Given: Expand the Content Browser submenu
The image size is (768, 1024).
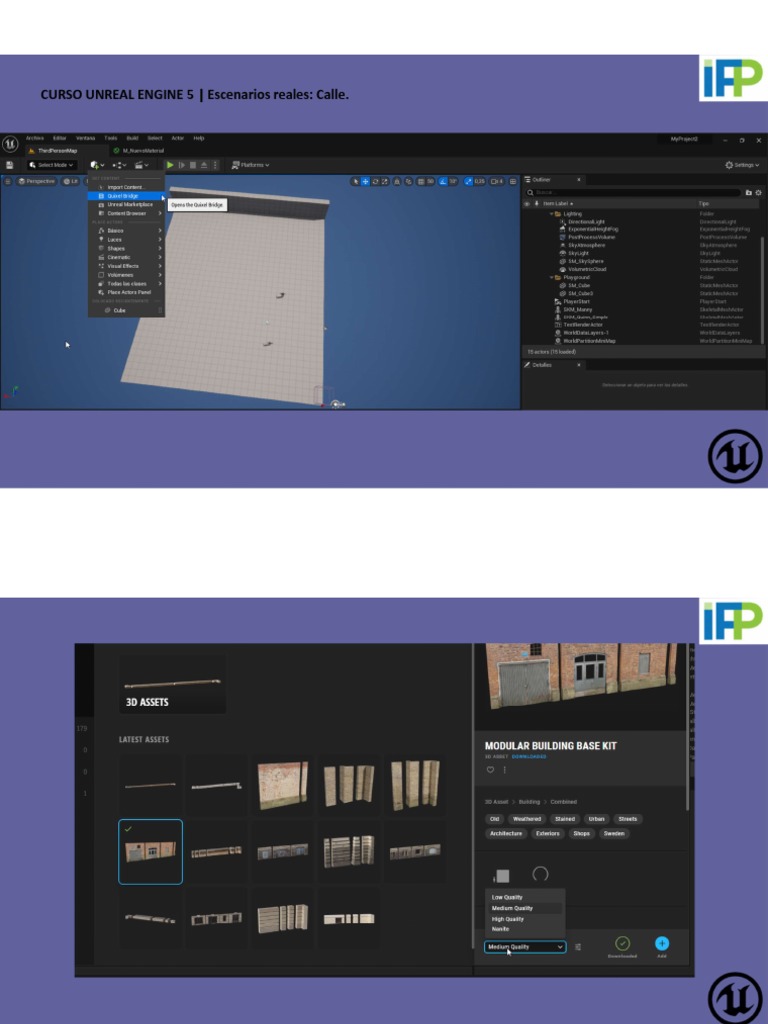Looking at the screenshot, I should (x=126, y=214).
